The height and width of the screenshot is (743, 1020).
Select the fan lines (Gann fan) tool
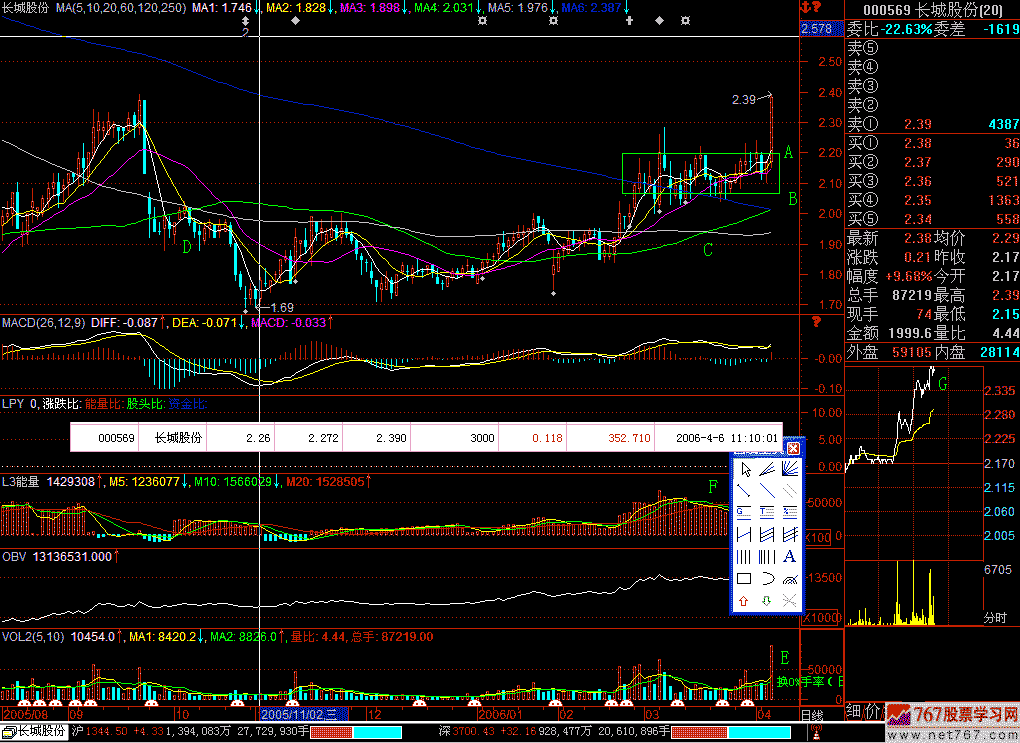789,470
